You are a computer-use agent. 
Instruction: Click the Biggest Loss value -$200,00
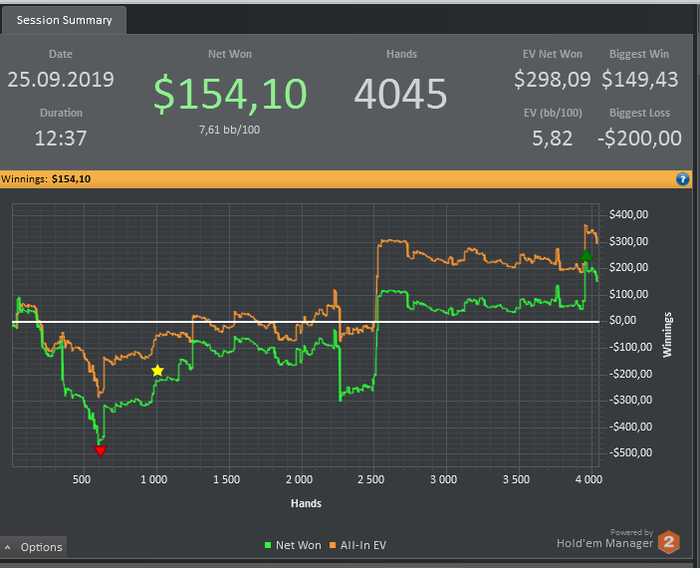point(639,138)
